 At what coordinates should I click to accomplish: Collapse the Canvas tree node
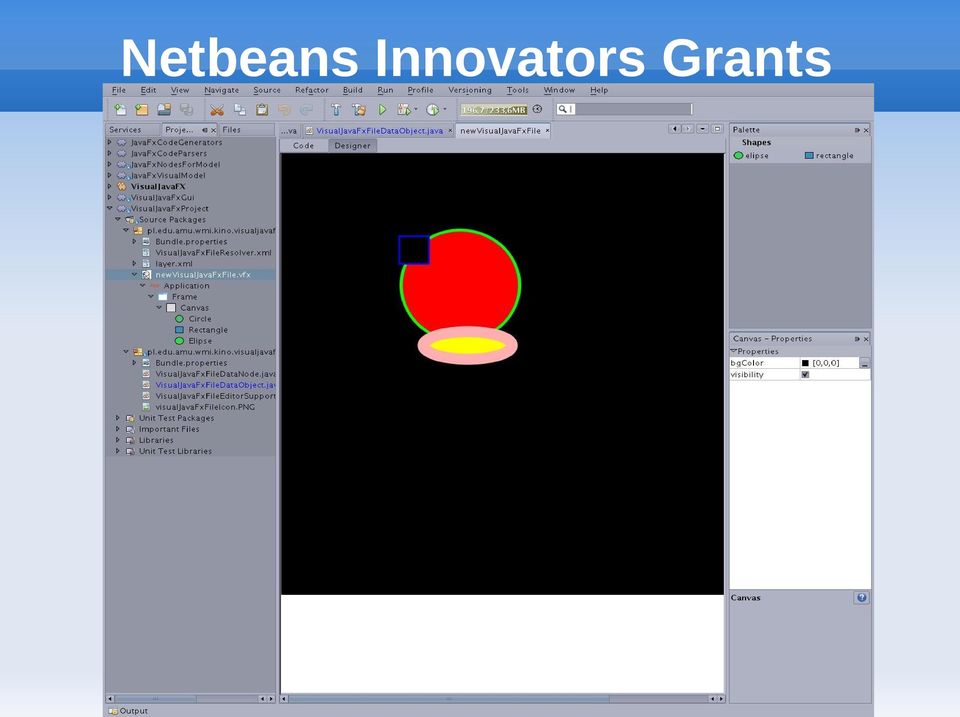click(159, 307)
